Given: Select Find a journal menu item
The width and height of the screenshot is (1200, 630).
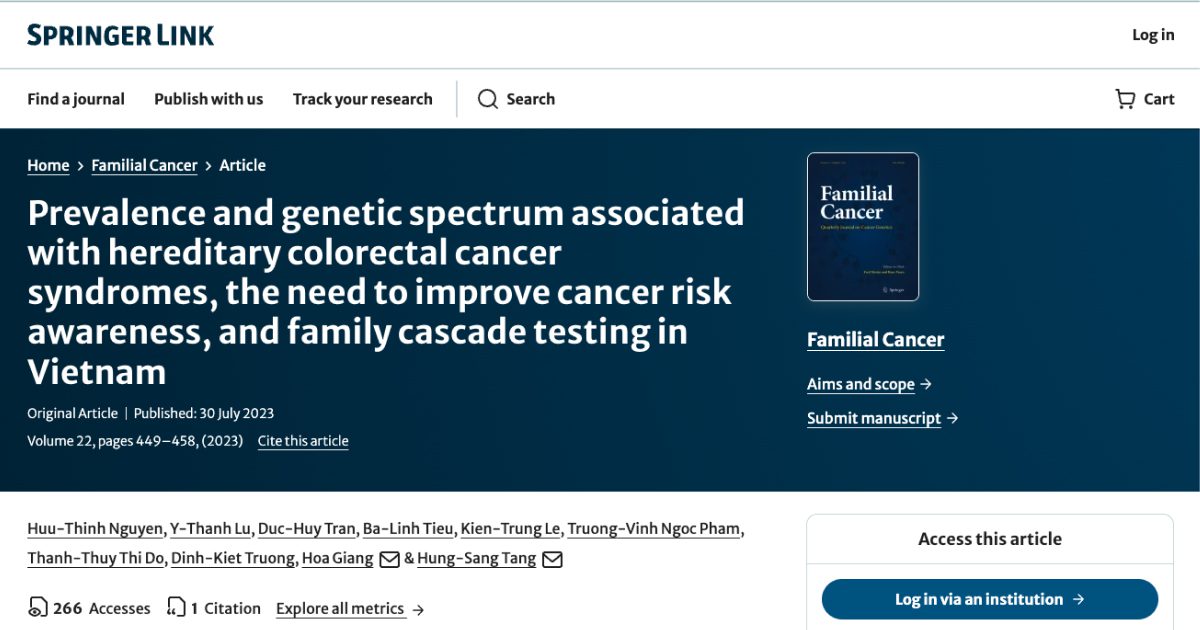Looking at the screenshot, I should (76, 99).
